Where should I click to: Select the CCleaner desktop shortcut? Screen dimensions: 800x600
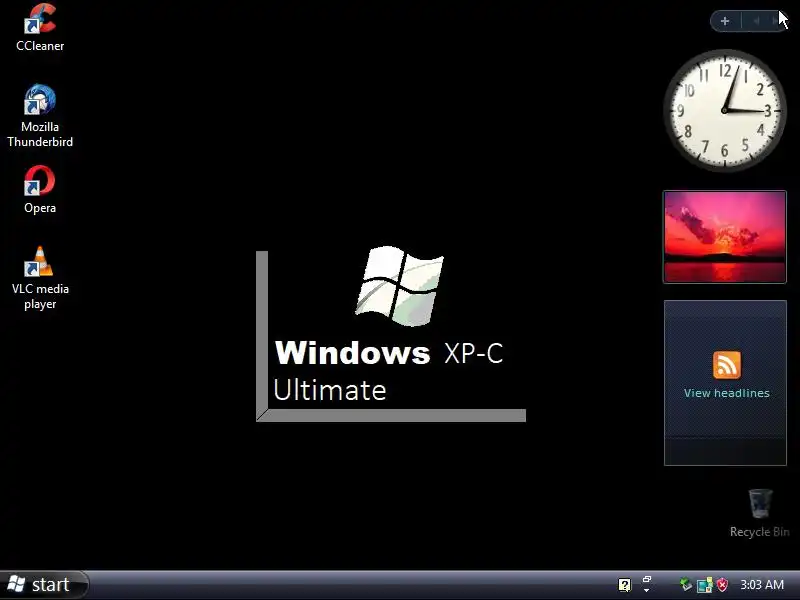pyautogui.click(x=40, y=27)
